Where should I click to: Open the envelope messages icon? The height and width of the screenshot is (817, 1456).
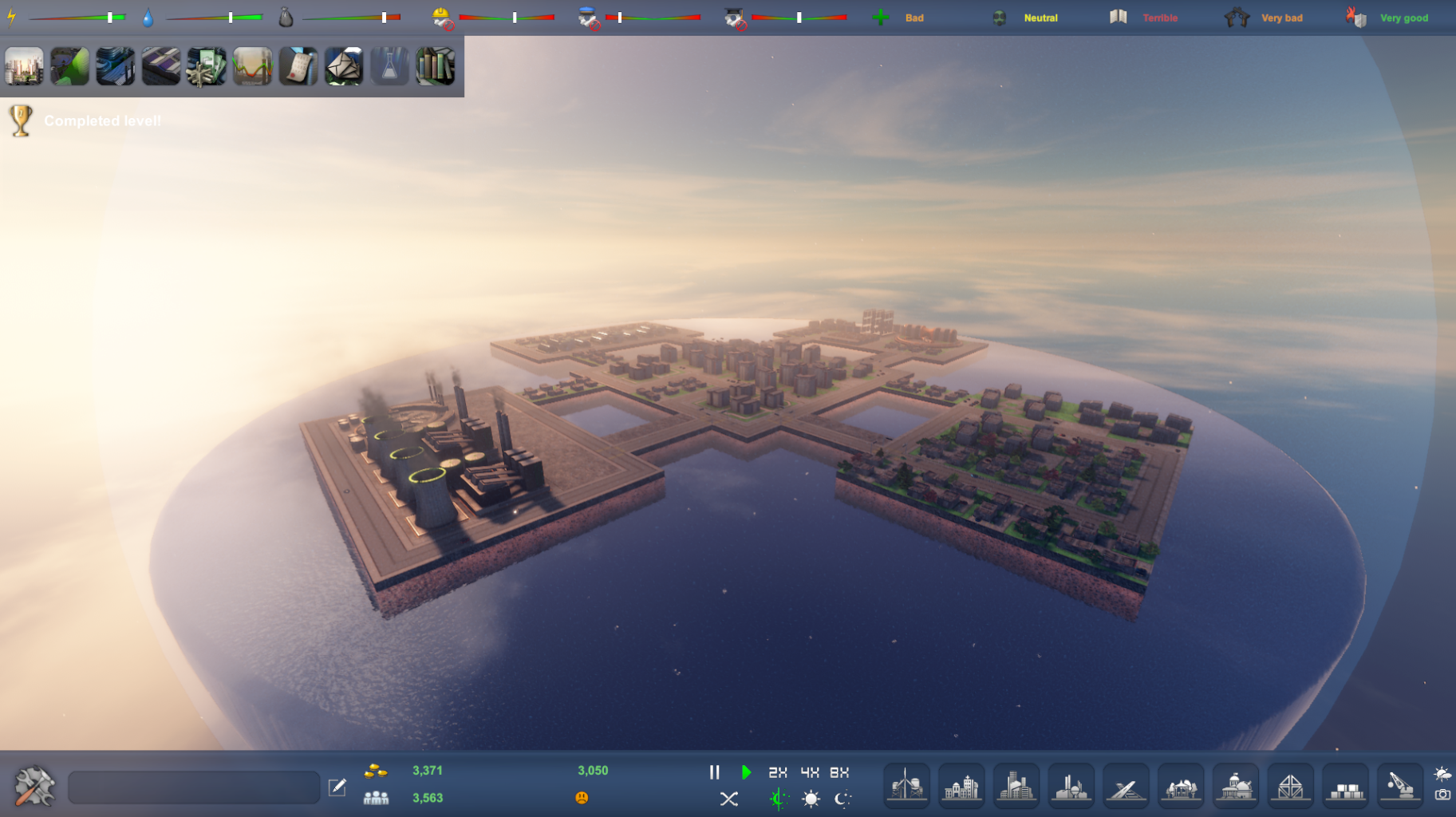(344, 66)
